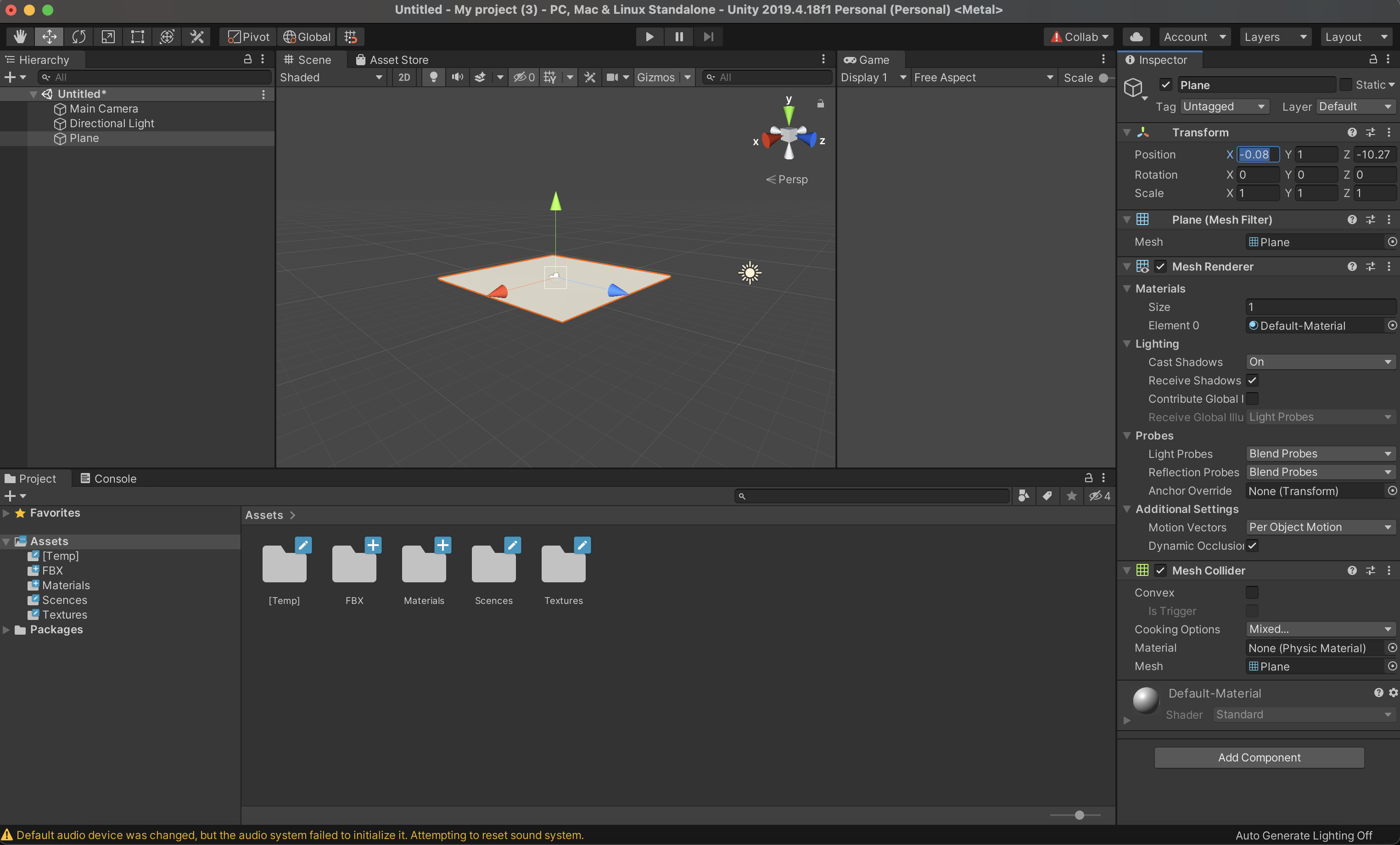Toggle scene lighting lightbulb icon
The width and height of the screenshot is (1400, 845).
[433, 77]
